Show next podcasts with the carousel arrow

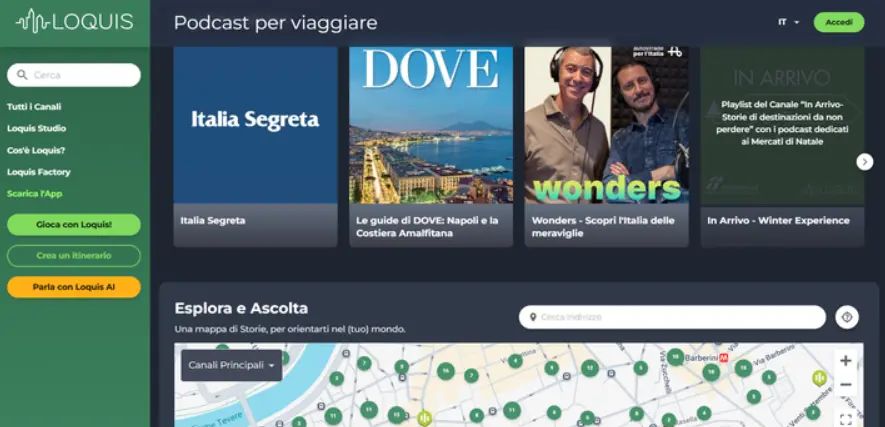click(864, 162)
